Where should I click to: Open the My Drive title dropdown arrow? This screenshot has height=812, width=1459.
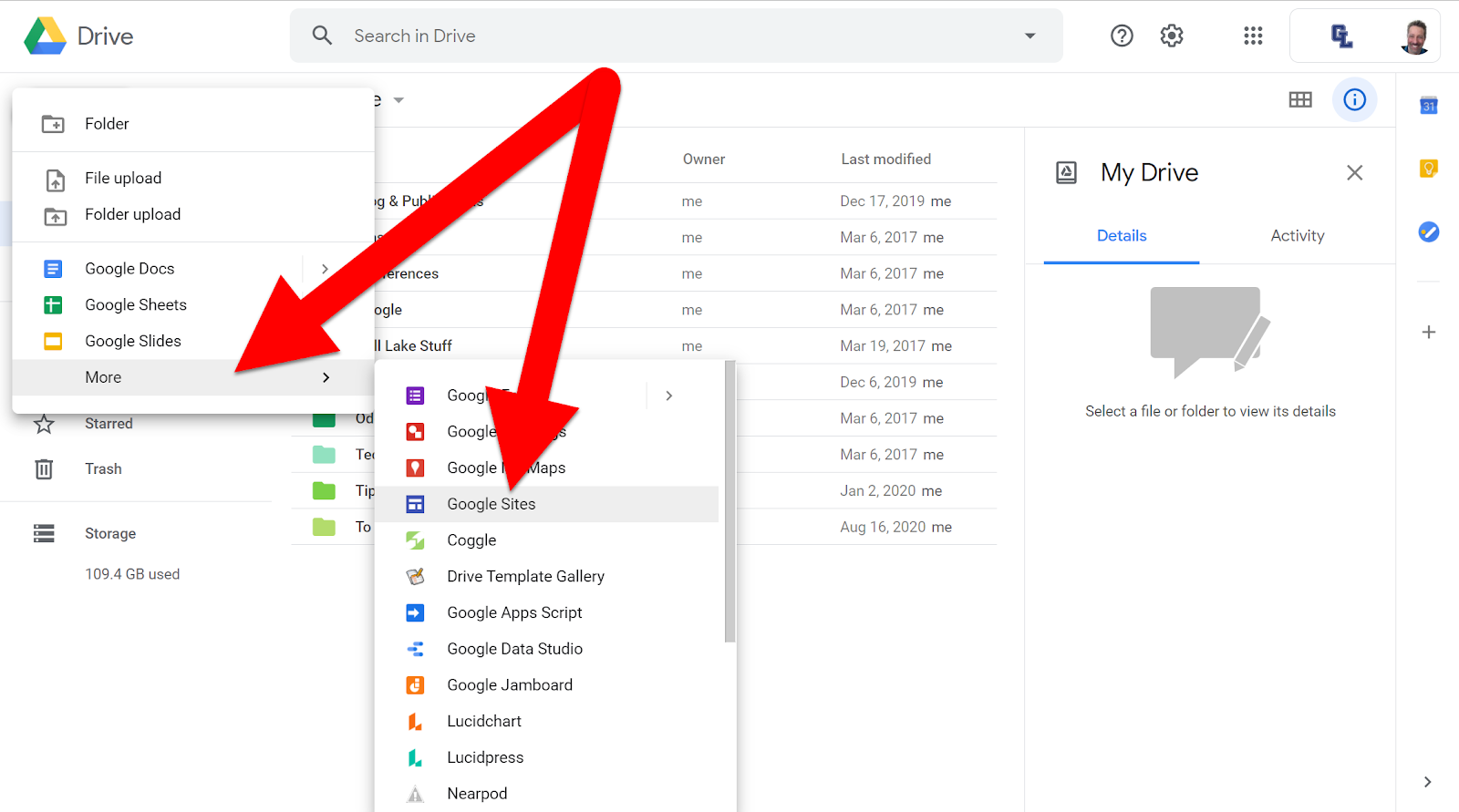pos(398,100)
